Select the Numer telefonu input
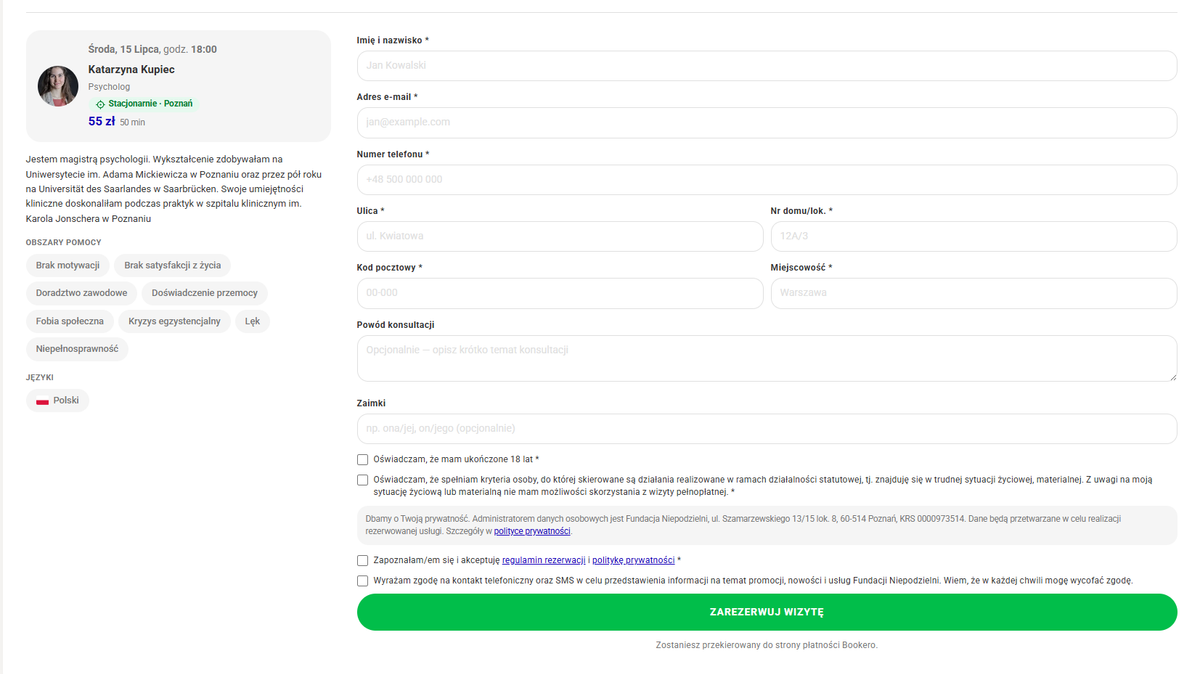 point(767,180)
